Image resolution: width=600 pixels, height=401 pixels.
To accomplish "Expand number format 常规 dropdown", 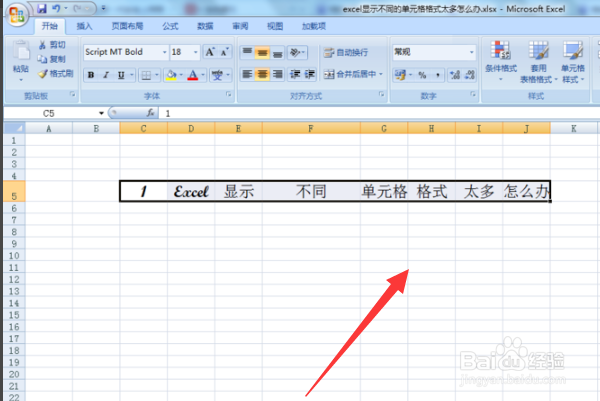I will pyautogui.click(x=471, y=52).
